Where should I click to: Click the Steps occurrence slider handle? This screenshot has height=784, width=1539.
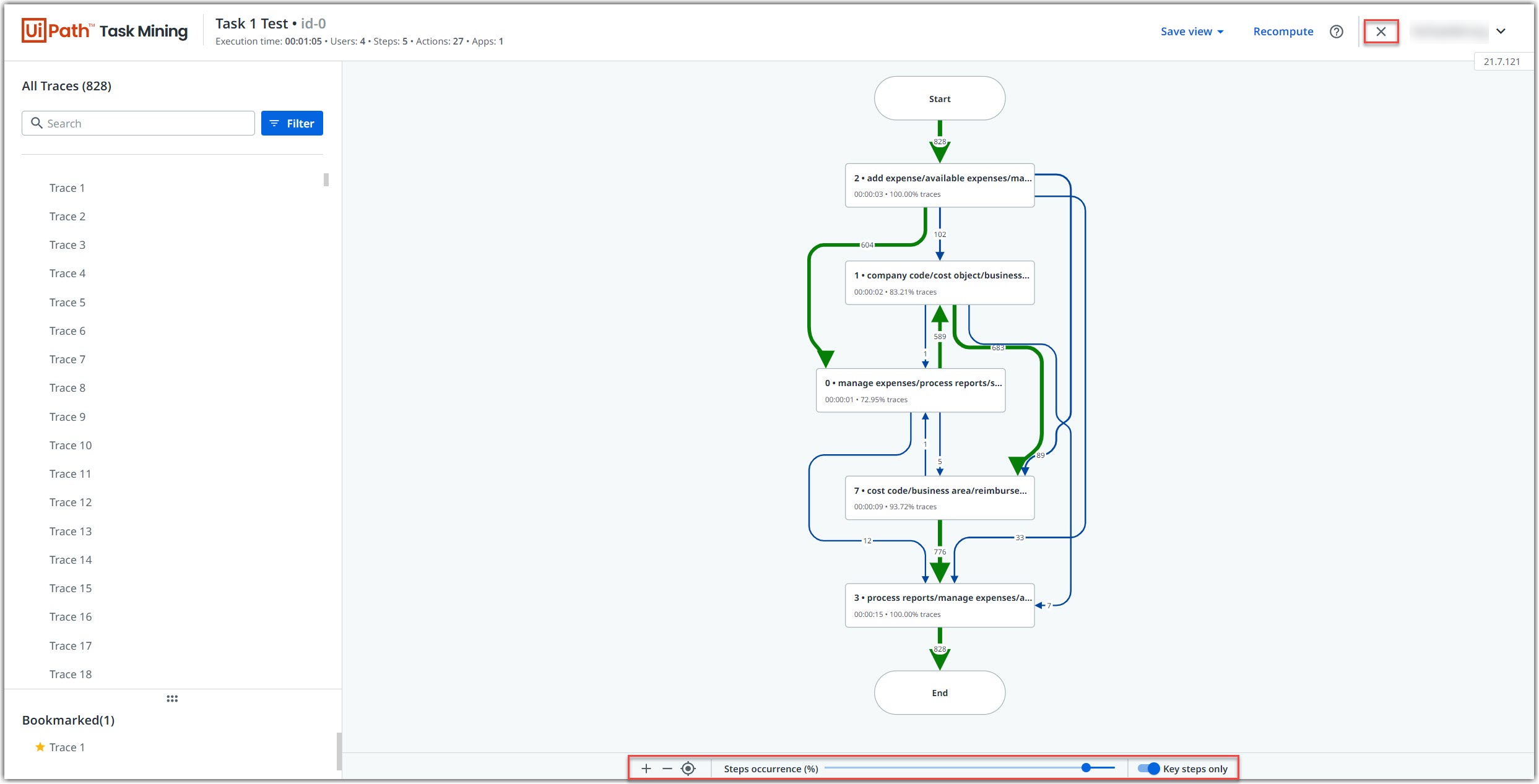1085,768
